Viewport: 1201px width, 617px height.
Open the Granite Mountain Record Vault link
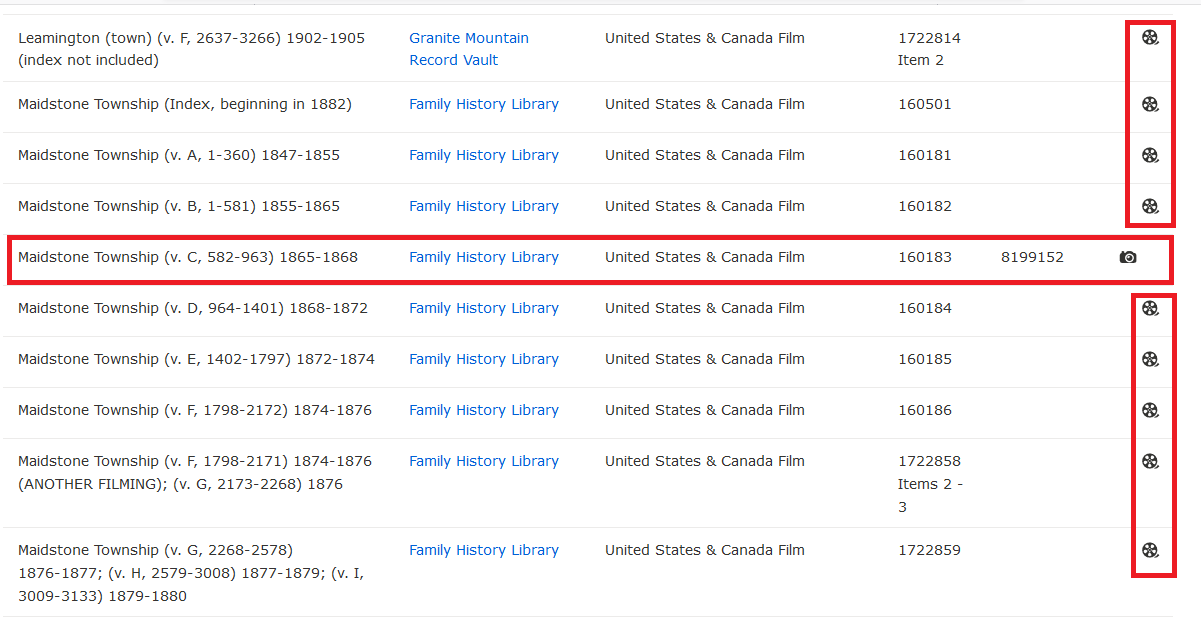[x=468, y=48]
